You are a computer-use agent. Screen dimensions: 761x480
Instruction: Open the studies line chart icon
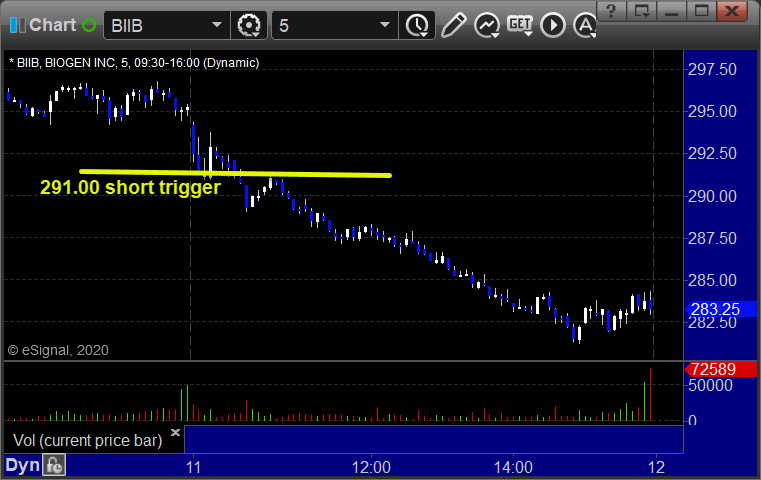point(487,25)
